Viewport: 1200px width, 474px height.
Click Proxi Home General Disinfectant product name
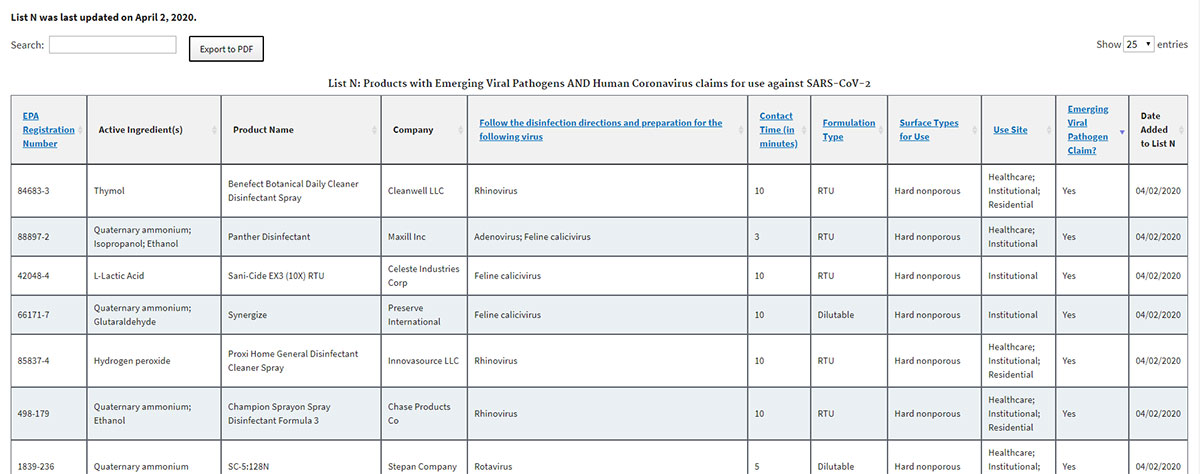click(293, 361)
